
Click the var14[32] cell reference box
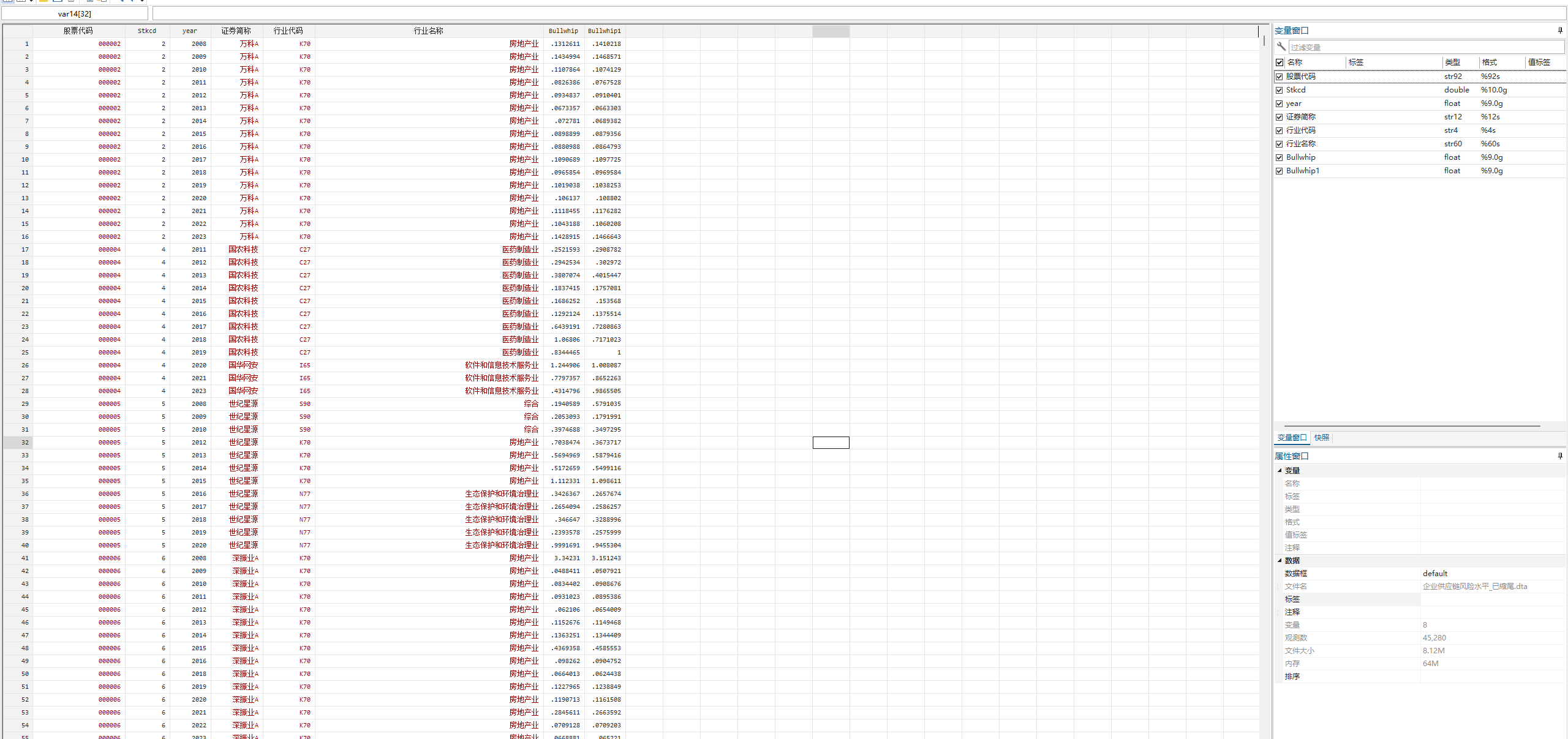[x=74, y=13]
